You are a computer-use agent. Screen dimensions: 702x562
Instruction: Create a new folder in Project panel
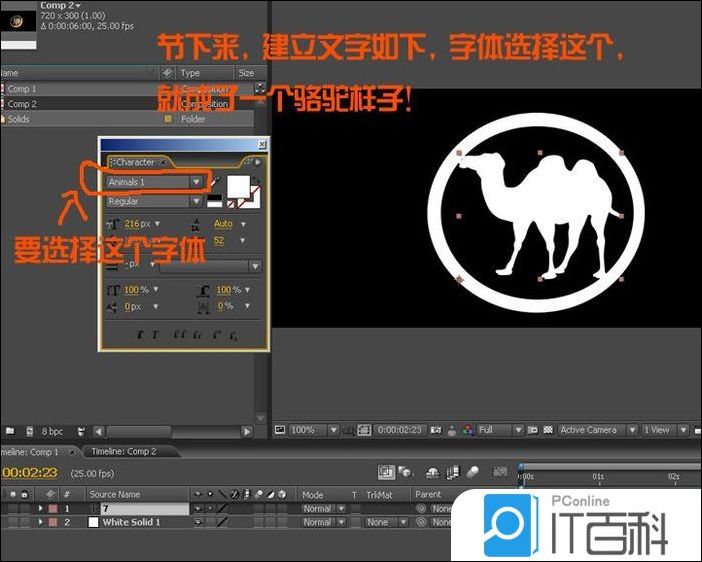click(10, 431)
